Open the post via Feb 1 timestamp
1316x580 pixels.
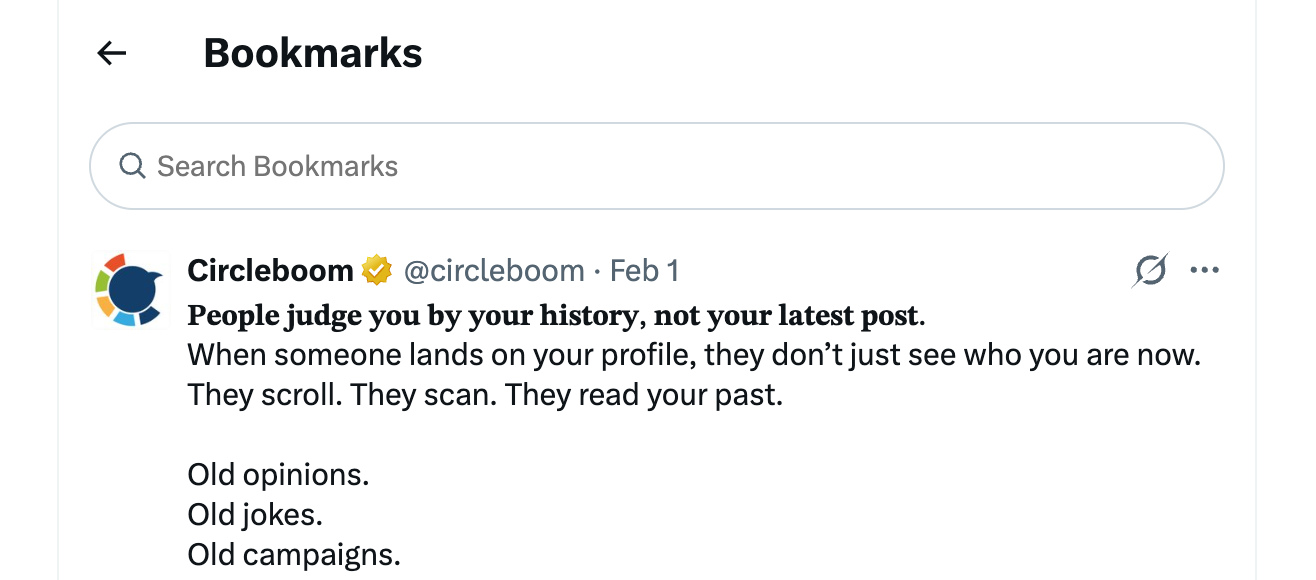click(644, 270)
